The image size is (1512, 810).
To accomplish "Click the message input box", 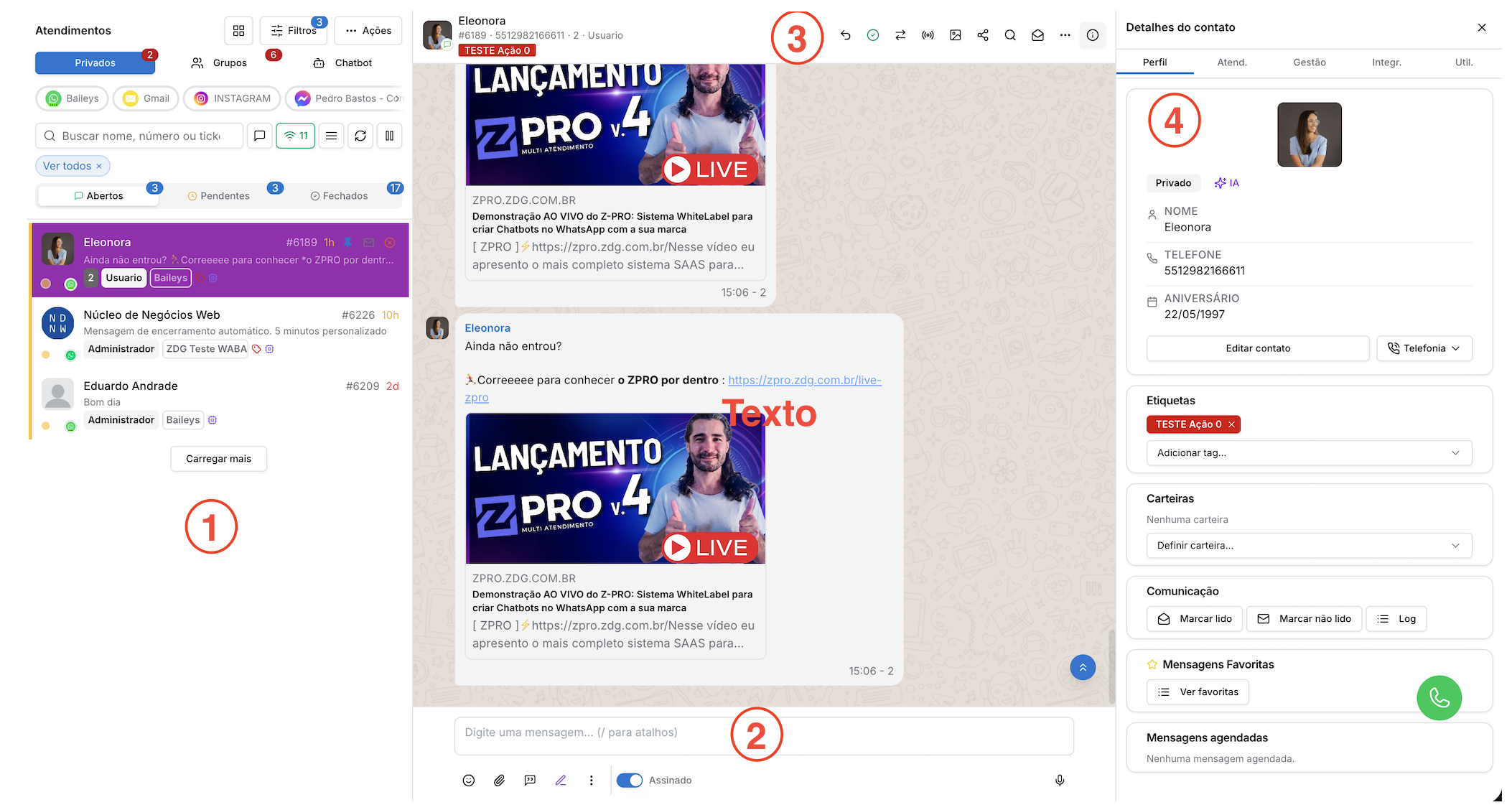I will point(764,736).
